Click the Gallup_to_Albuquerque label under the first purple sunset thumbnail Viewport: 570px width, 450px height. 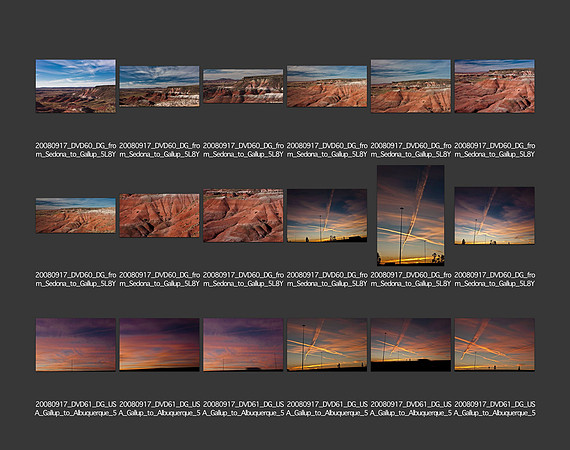click(x=76, y=409)
